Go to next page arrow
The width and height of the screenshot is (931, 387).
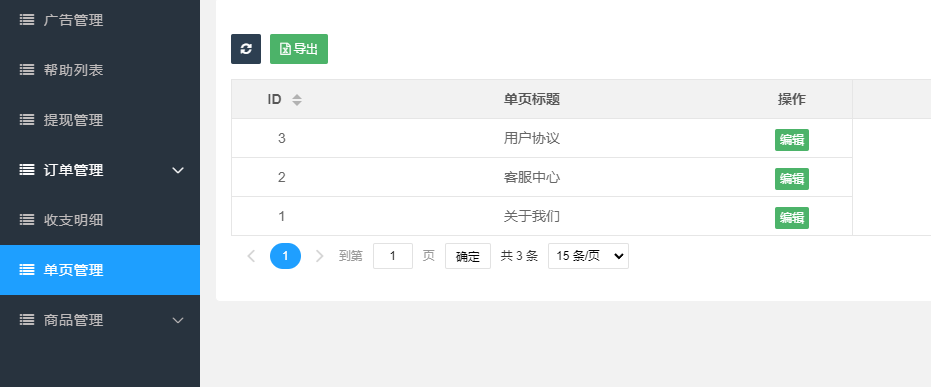pos(319,256)
